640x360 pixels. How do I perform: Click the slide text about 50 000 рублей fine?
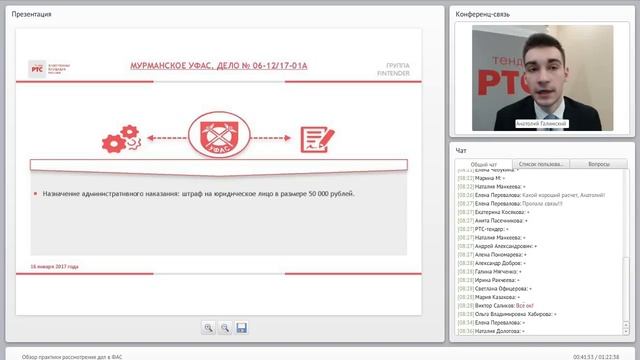click(198, 194)
